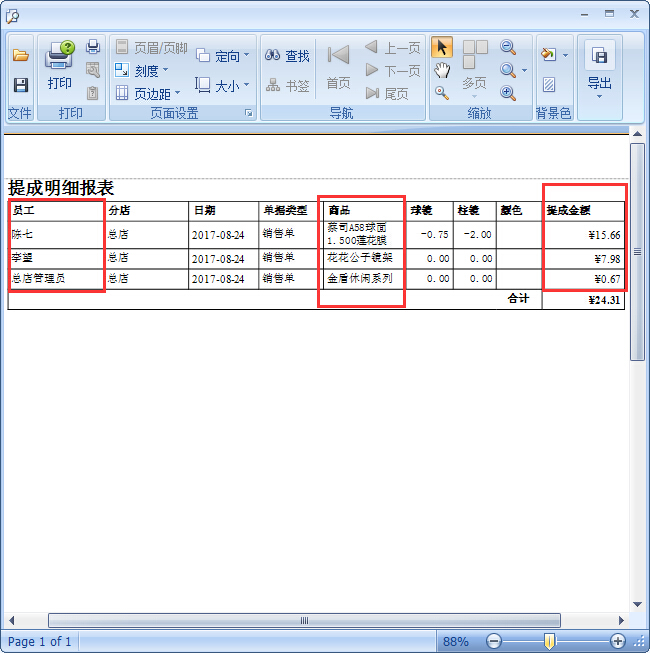Screen dimensions: 650x653
Task: Expand the zoom level dropdown arrow
Action: point(524,70)
